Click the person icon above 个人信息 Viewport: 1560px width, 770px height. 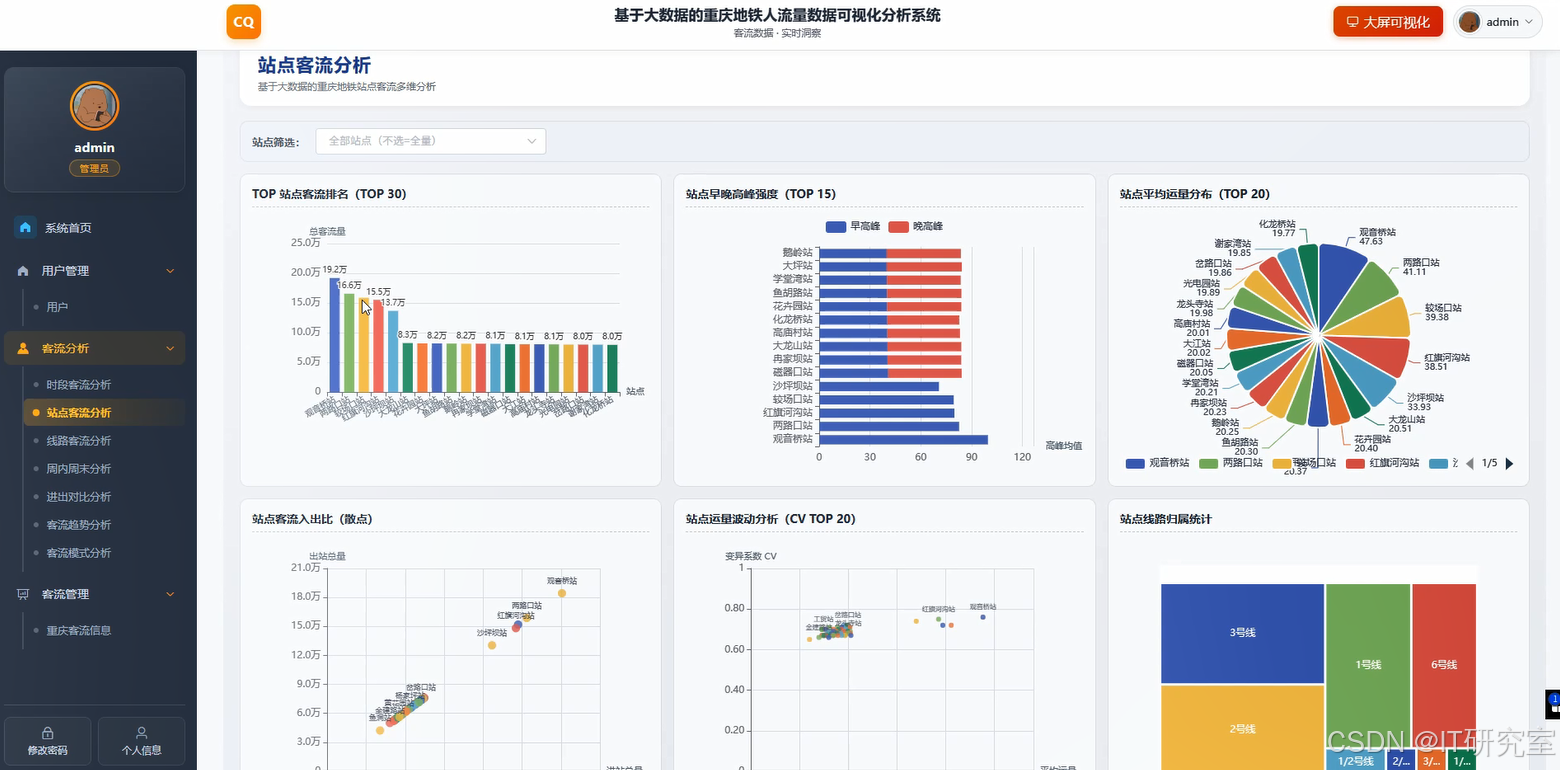(141, 733)
